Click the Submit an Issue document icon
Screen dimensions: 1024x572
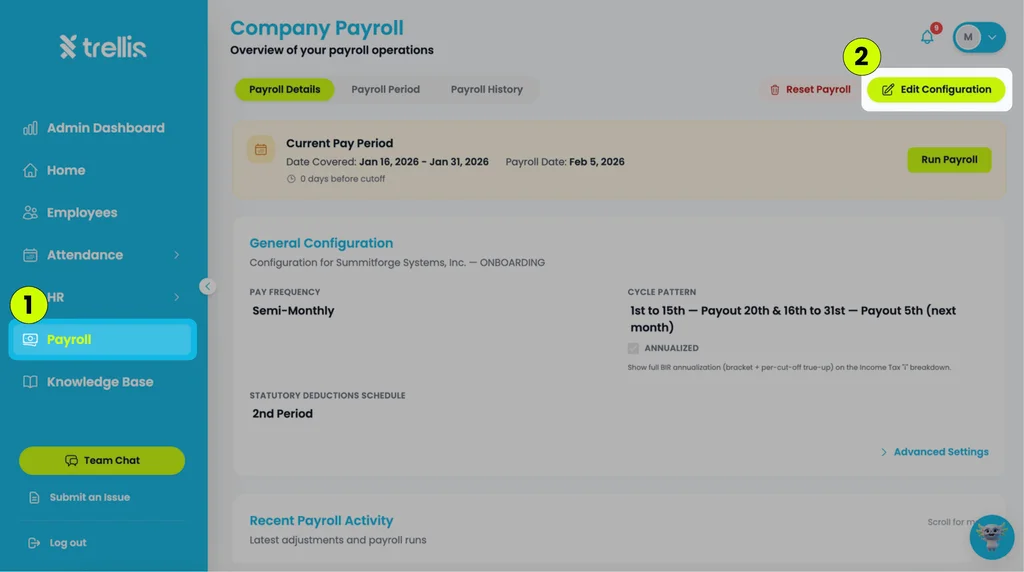34,498
